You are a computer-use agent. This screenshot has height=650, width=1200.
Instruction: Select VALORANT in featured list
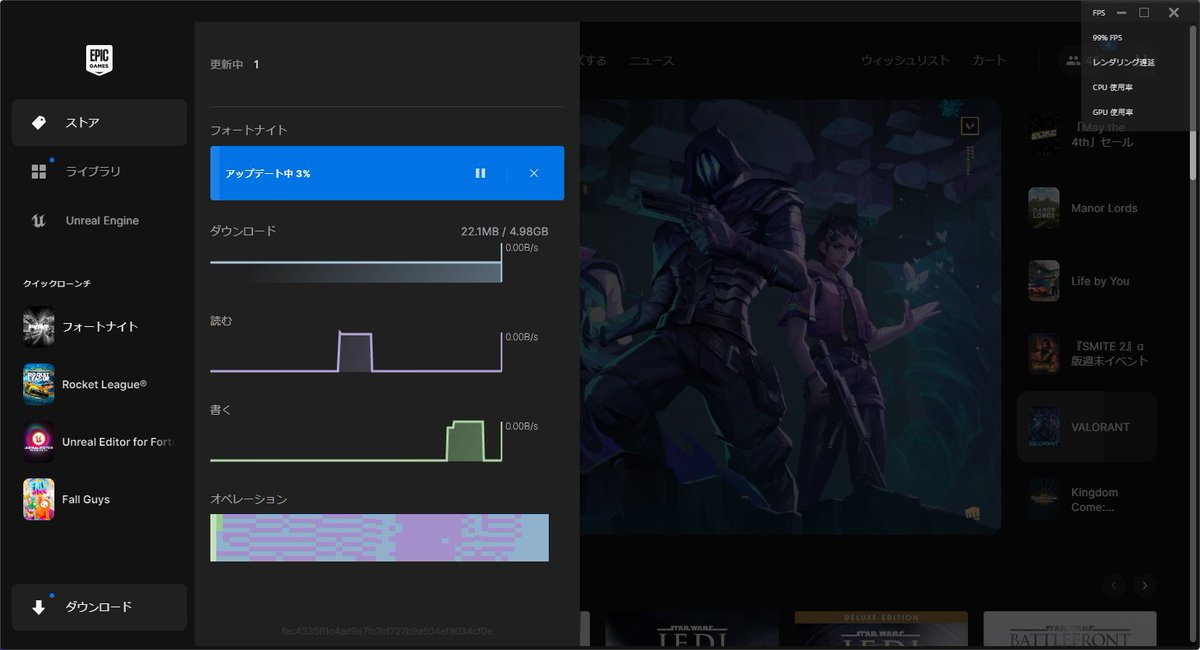[x=1087, y=427]
